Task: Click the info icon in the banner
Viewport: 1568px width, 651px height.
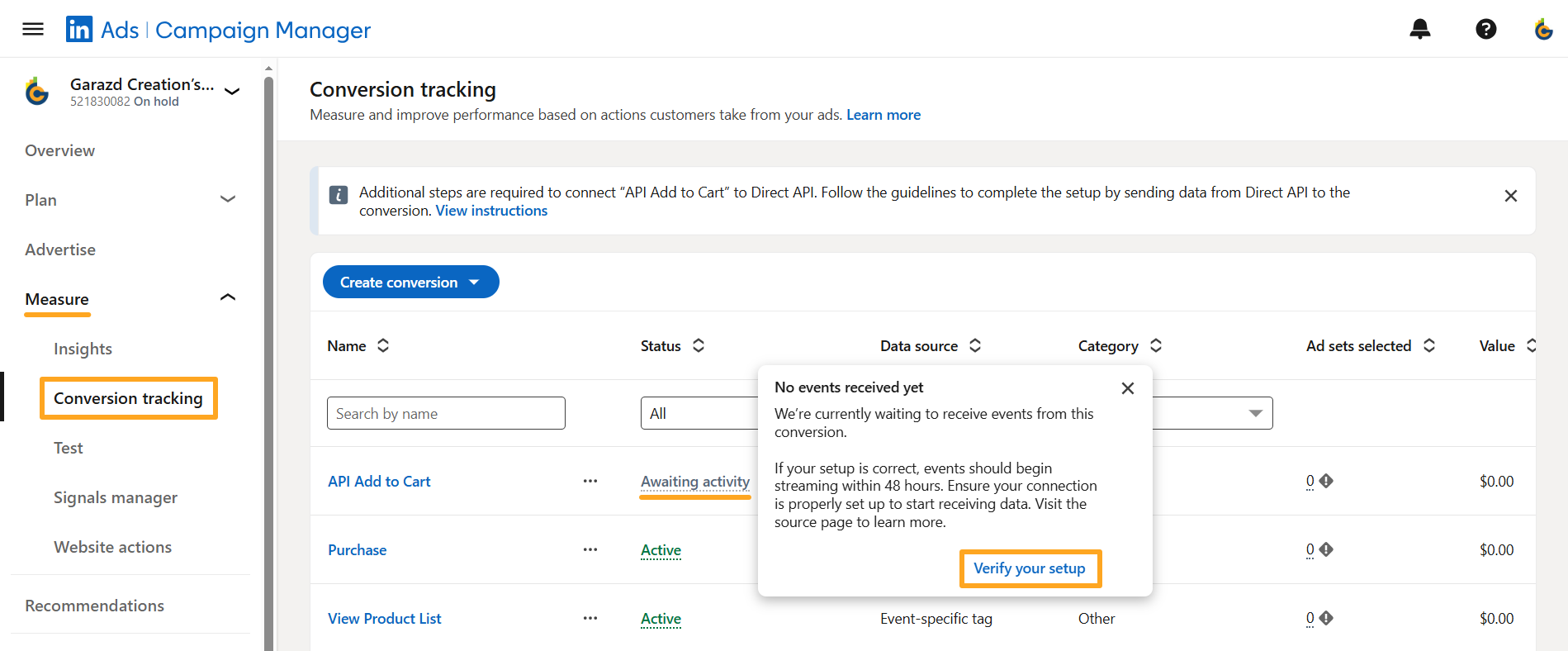Action: [339, 195]
